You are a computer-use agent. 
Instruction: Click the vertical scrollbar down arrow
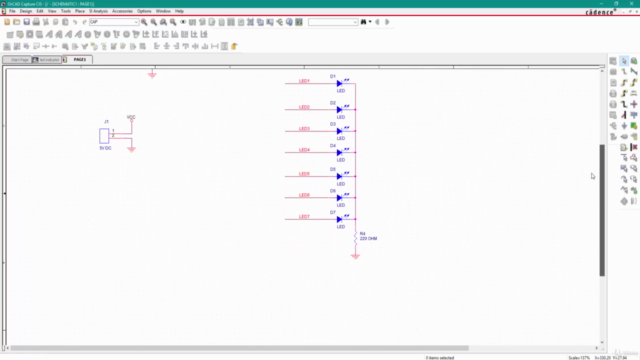602,342
